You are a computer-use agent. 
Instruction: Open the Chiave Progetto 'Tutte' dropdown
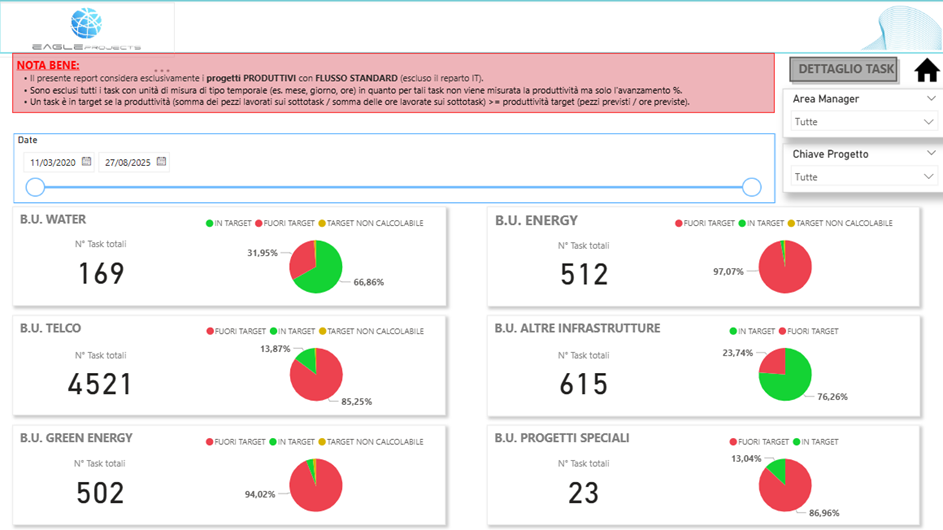[x=864, y=177]
